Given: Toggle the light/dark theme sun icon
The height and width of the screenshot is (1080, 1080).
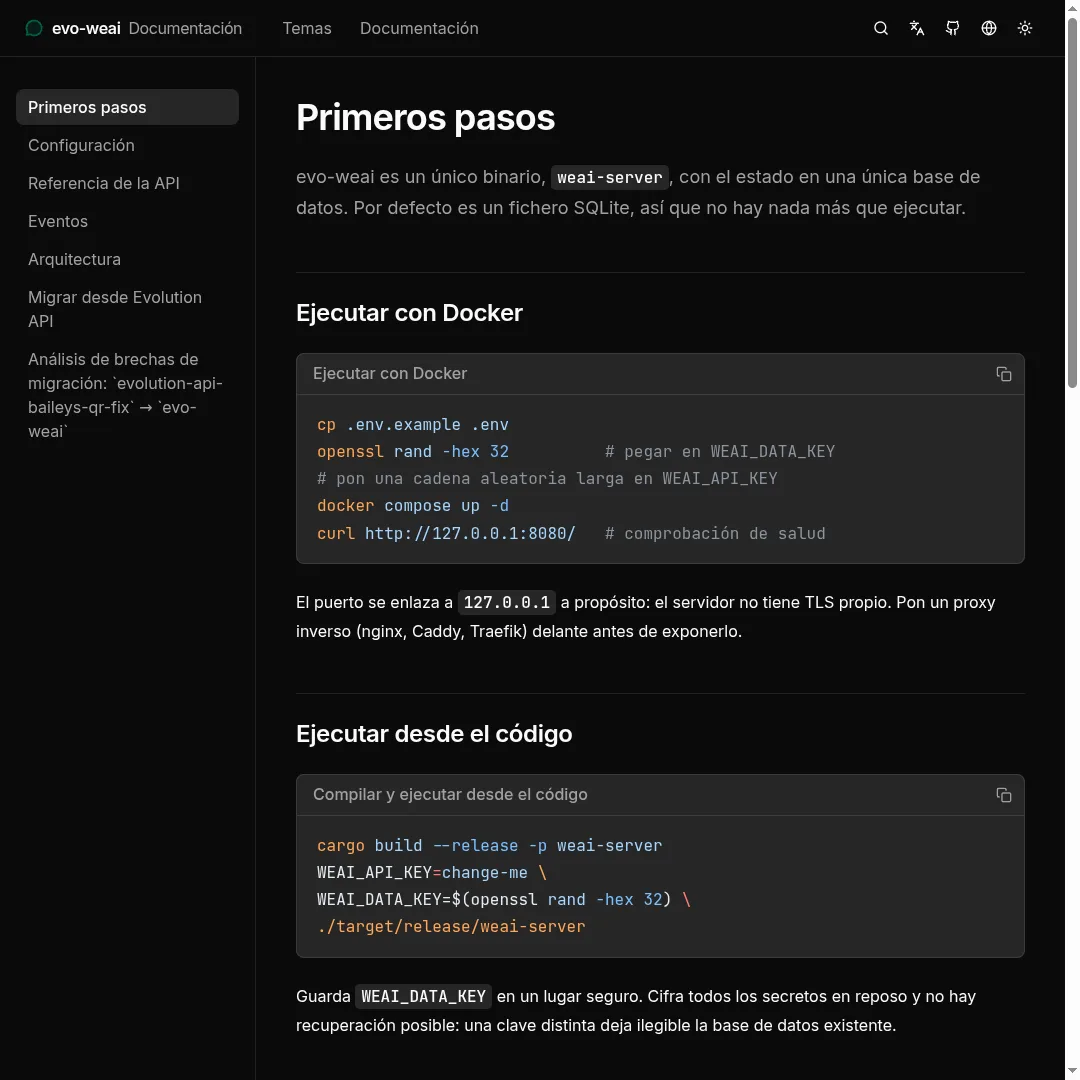Looking at the screenshot, I should point(1025,28).
